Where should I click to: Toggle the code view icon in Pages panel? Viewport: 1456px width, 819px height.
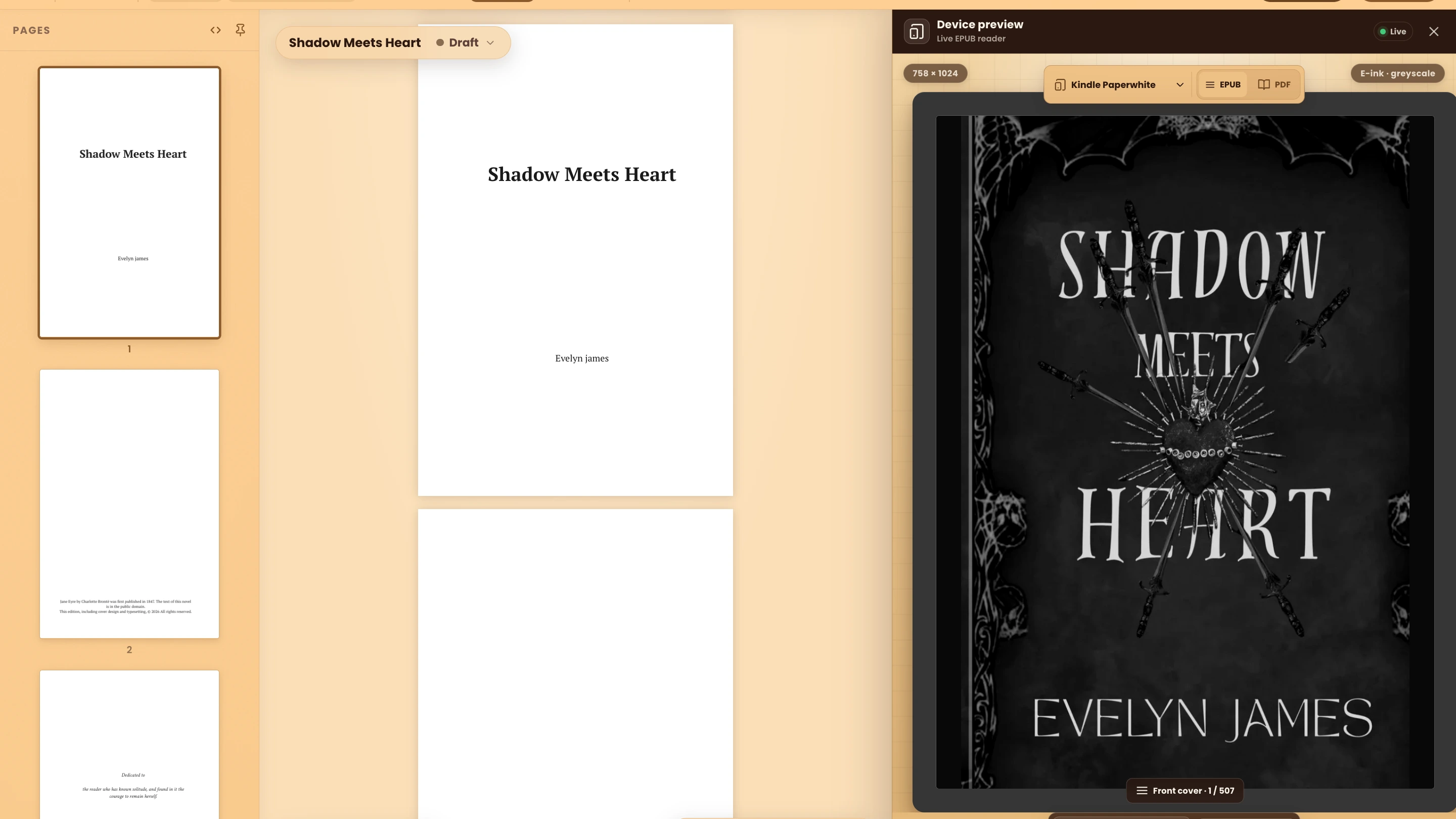click(x=215, y=30)
